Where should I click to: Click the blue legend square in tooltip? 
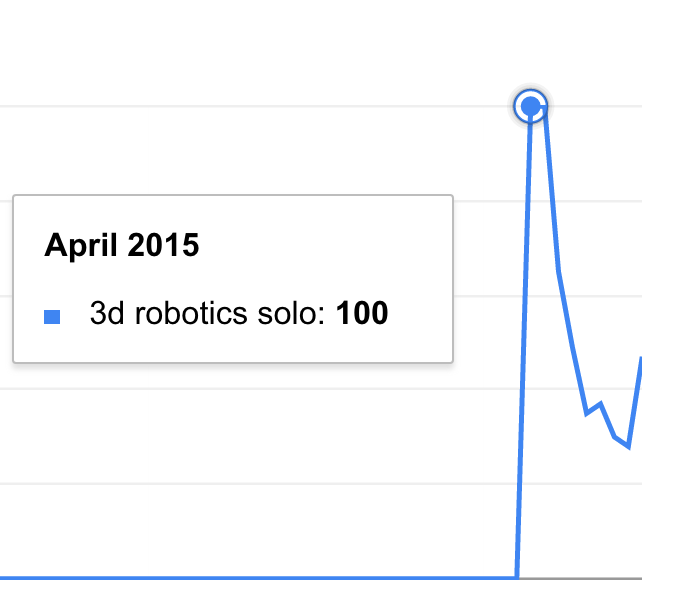point(52,317)
